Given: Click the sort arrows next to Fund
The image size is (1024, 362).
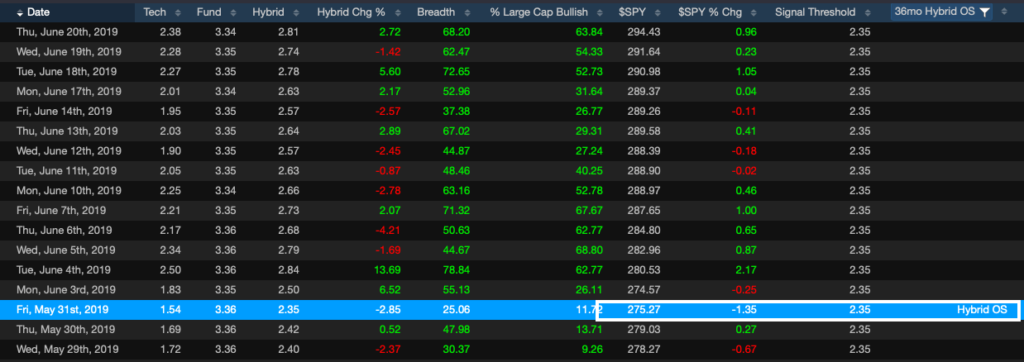Looking at the screenshot, I should click(x=234, y=12).
